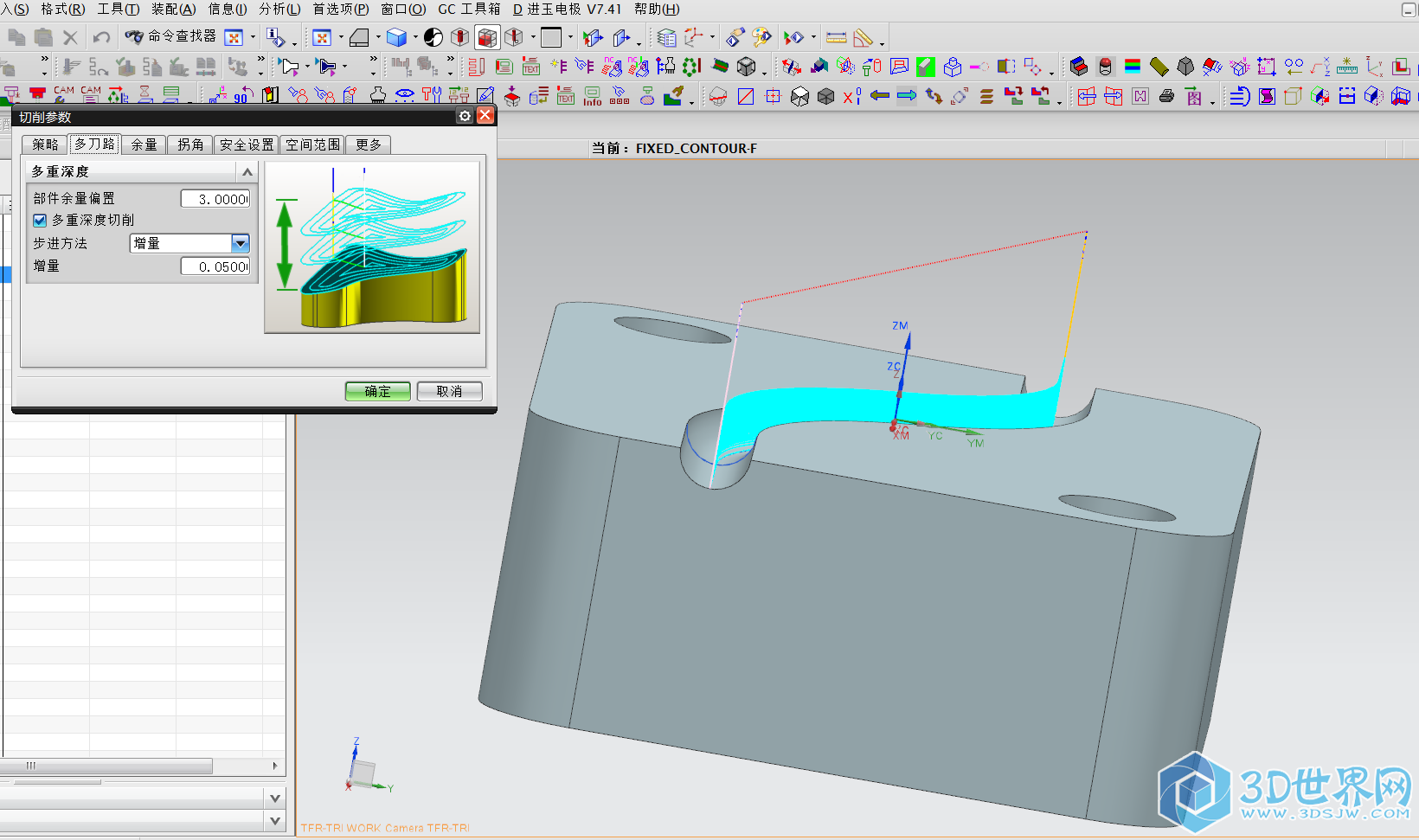1419x840 pixels.
Task: Open the 格式(R) menu
Action: click(63, 9)
